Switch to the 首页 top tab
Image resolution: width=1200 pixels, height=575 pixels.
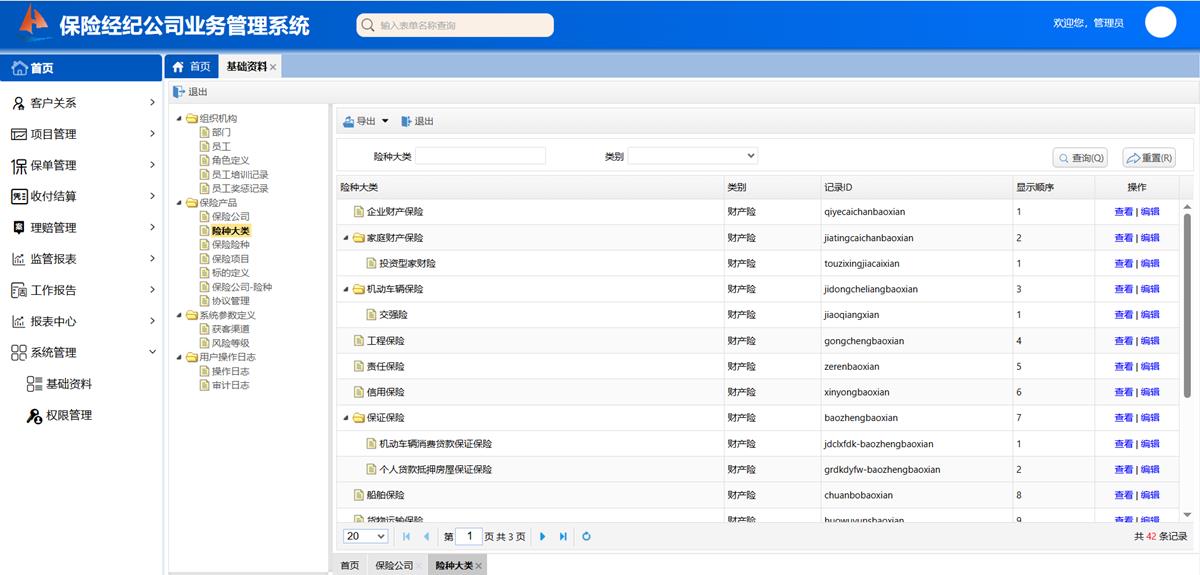tap(191, 66)
